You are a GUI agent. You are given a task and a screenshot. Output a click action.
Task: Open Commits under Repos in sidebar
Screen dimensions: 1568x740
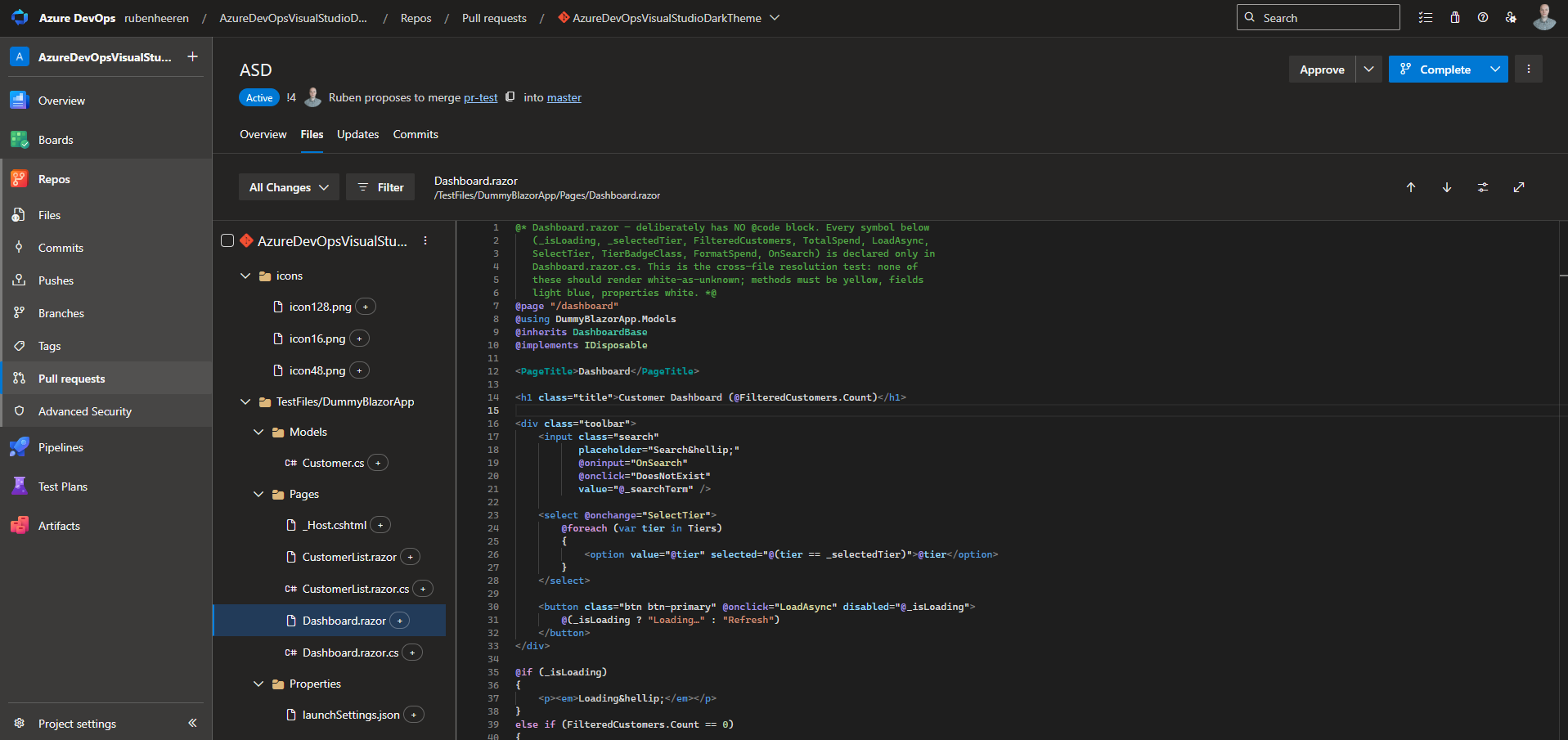(x=106, y=248)
